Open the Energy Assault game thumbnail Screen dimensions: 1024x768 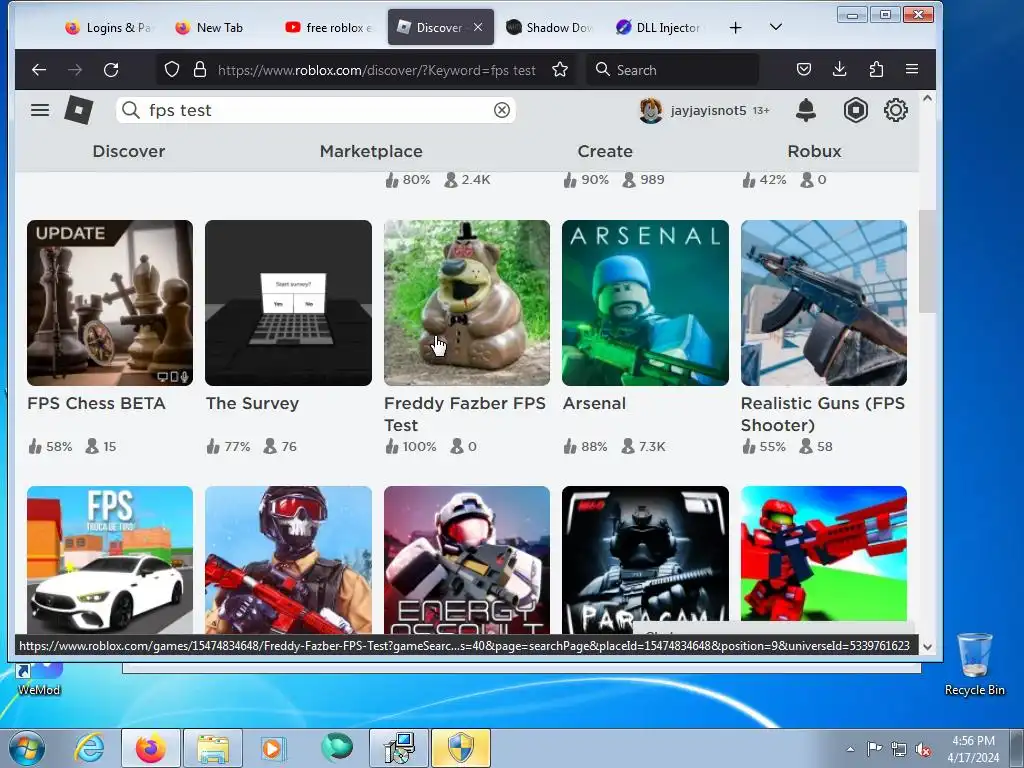[467, 560]
